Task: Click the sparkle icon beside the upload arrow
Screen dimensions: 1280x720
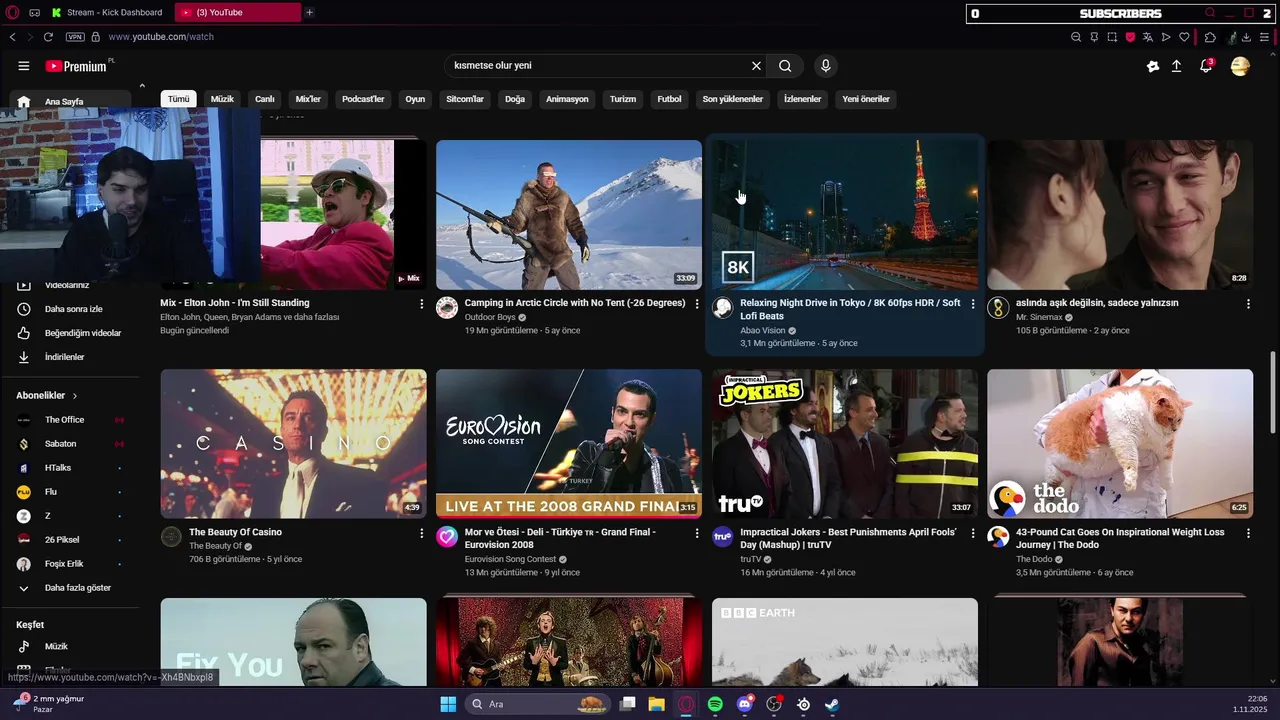Action: 1153,66
